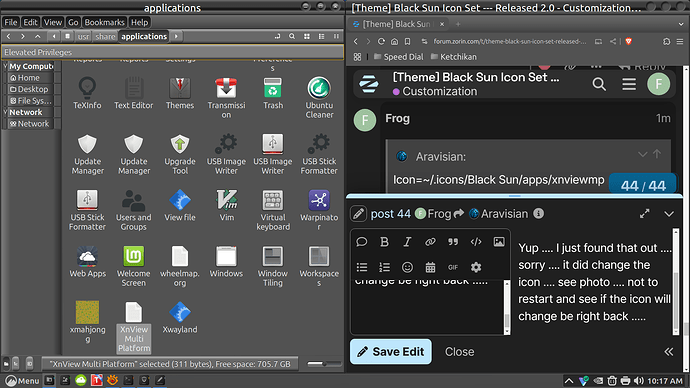The height and width of the screenshot is (388, 690).
Task: Select the Ubuntu Cleaner icon
Action: [319, 88]
